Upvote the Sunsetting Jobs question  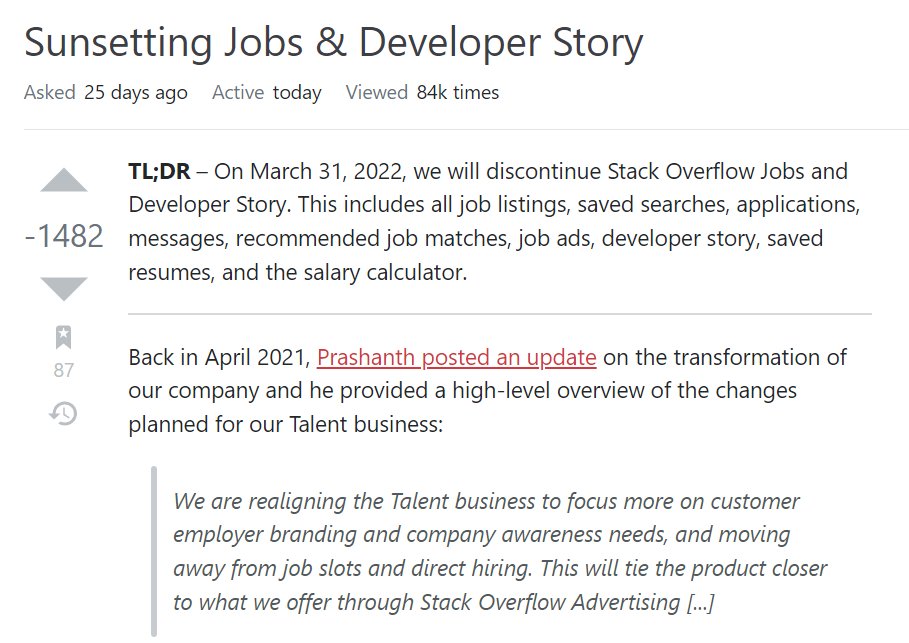click(64, 180)
